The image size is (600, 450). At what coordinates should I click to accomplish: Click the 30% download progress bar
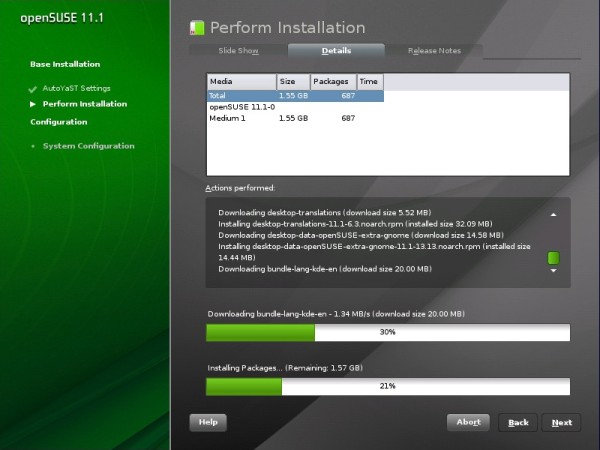point(388,332)
